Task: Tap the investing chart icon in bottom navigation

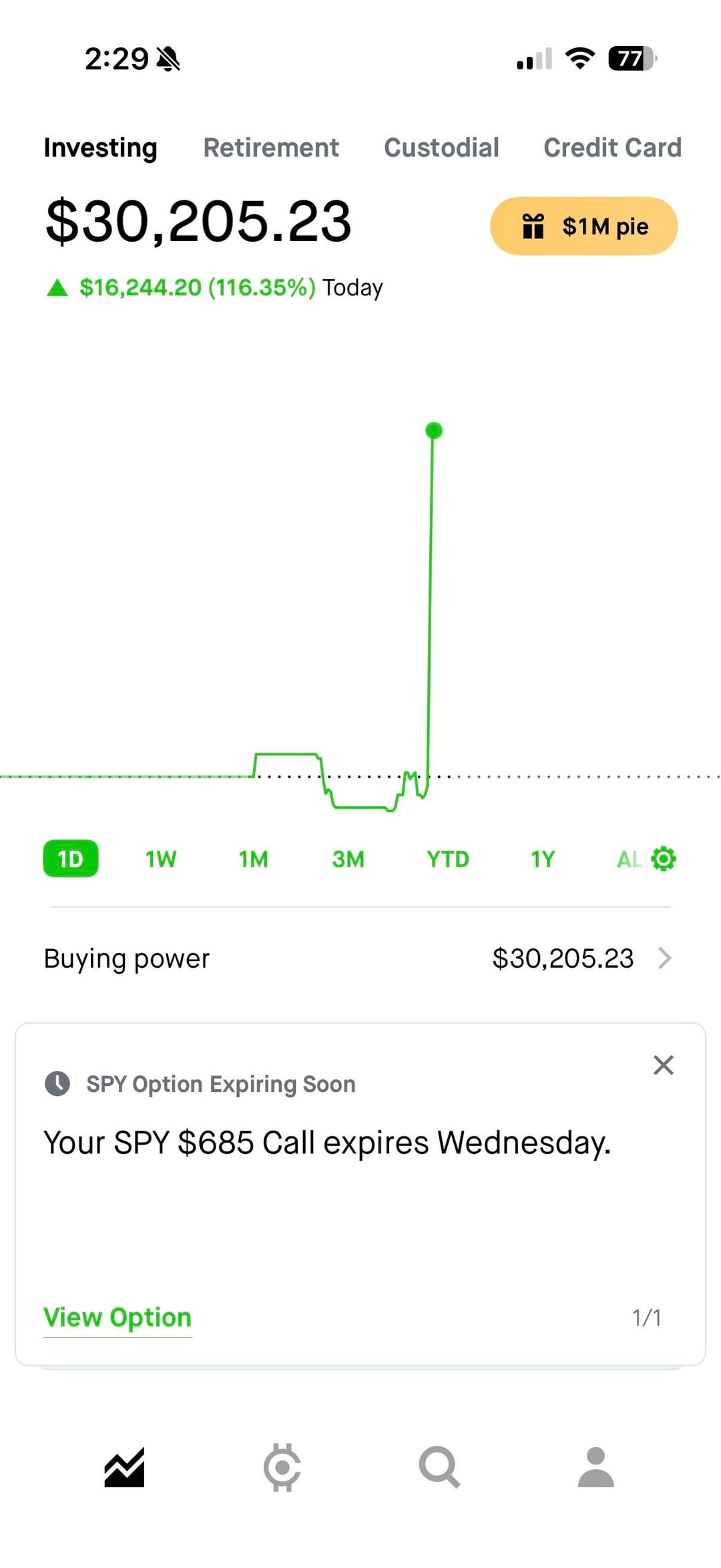Action: coord(124,1467)
